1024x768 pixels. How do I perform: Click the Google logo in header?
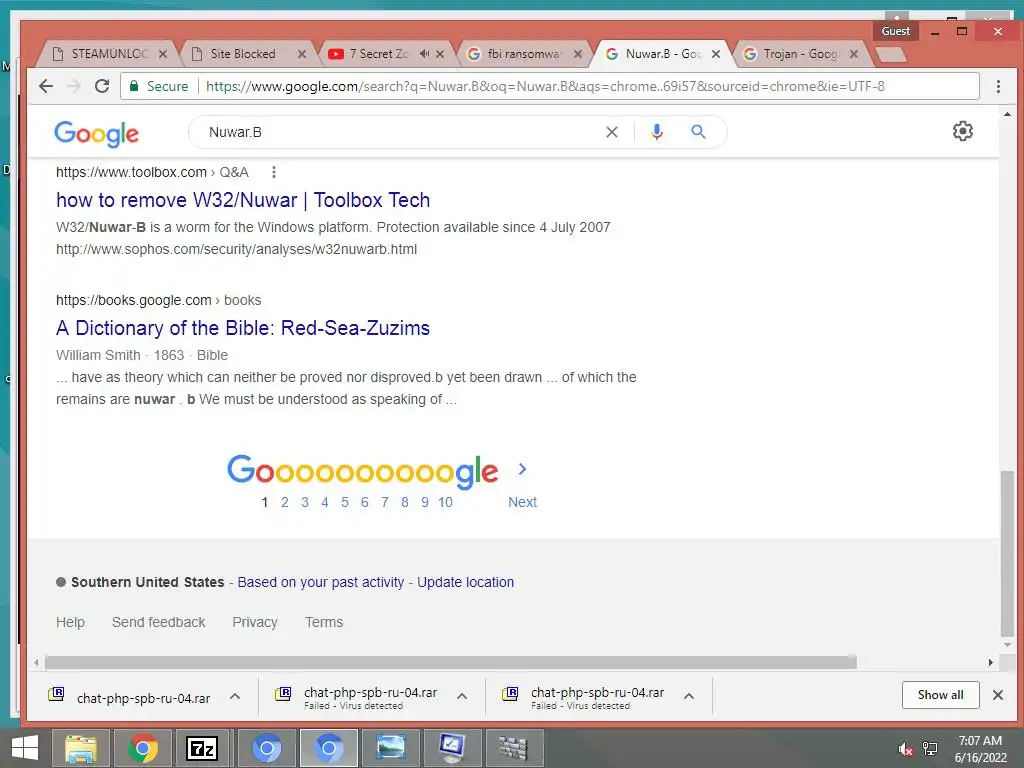point(97,134)
